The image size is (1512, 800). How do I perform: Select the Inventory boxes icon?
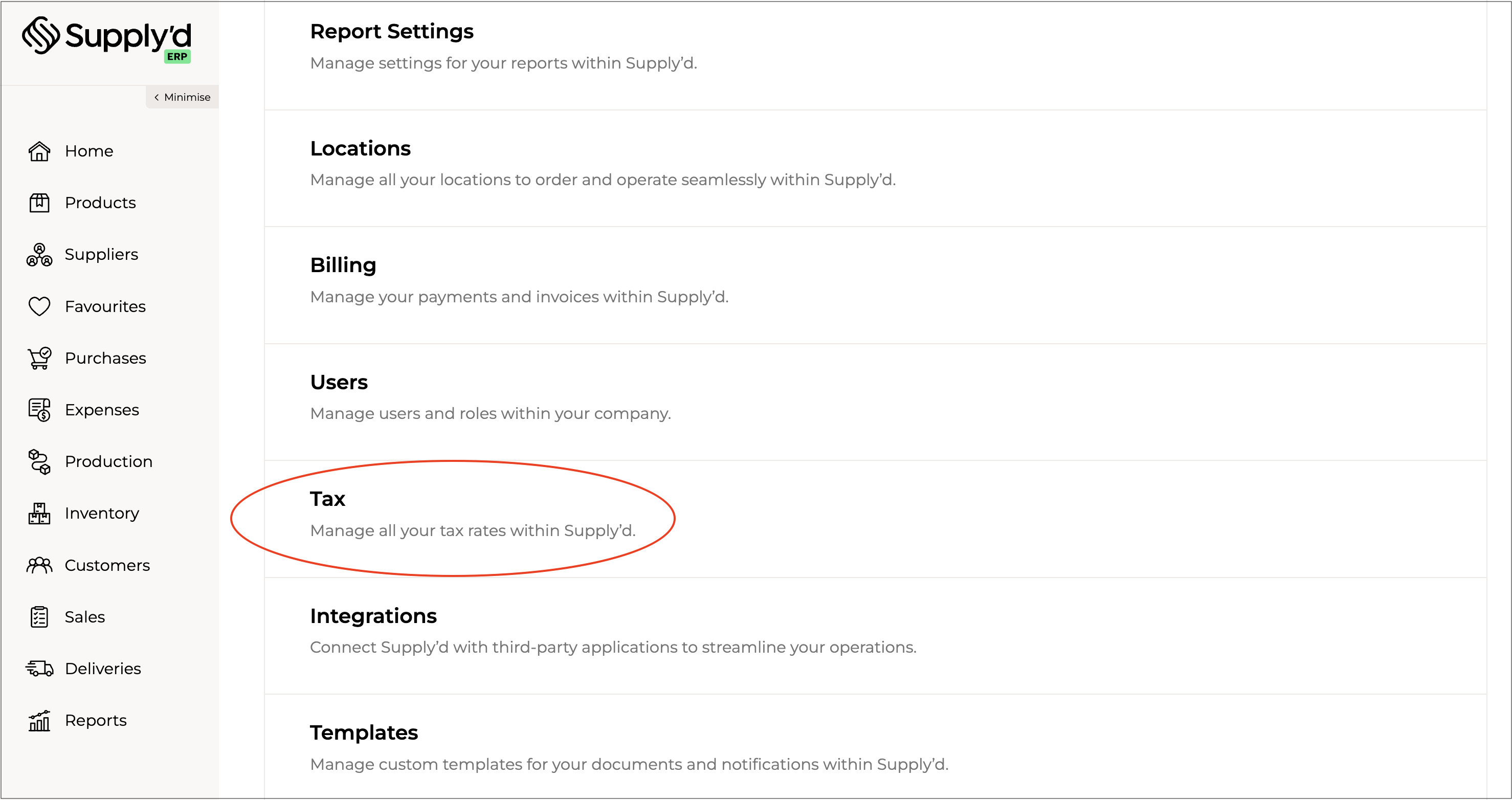[39, 514]
